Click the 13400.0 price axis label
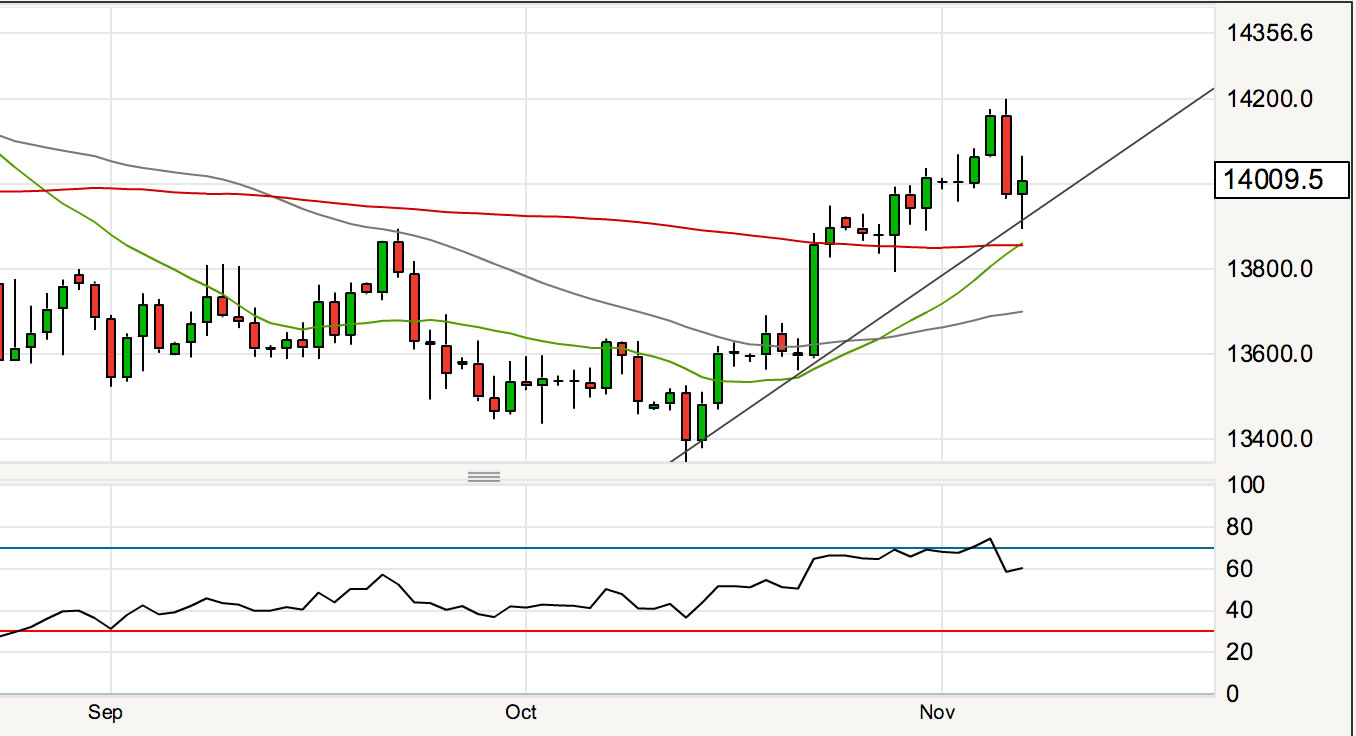Screen dimensions: 1356x736 [1270, 439]
